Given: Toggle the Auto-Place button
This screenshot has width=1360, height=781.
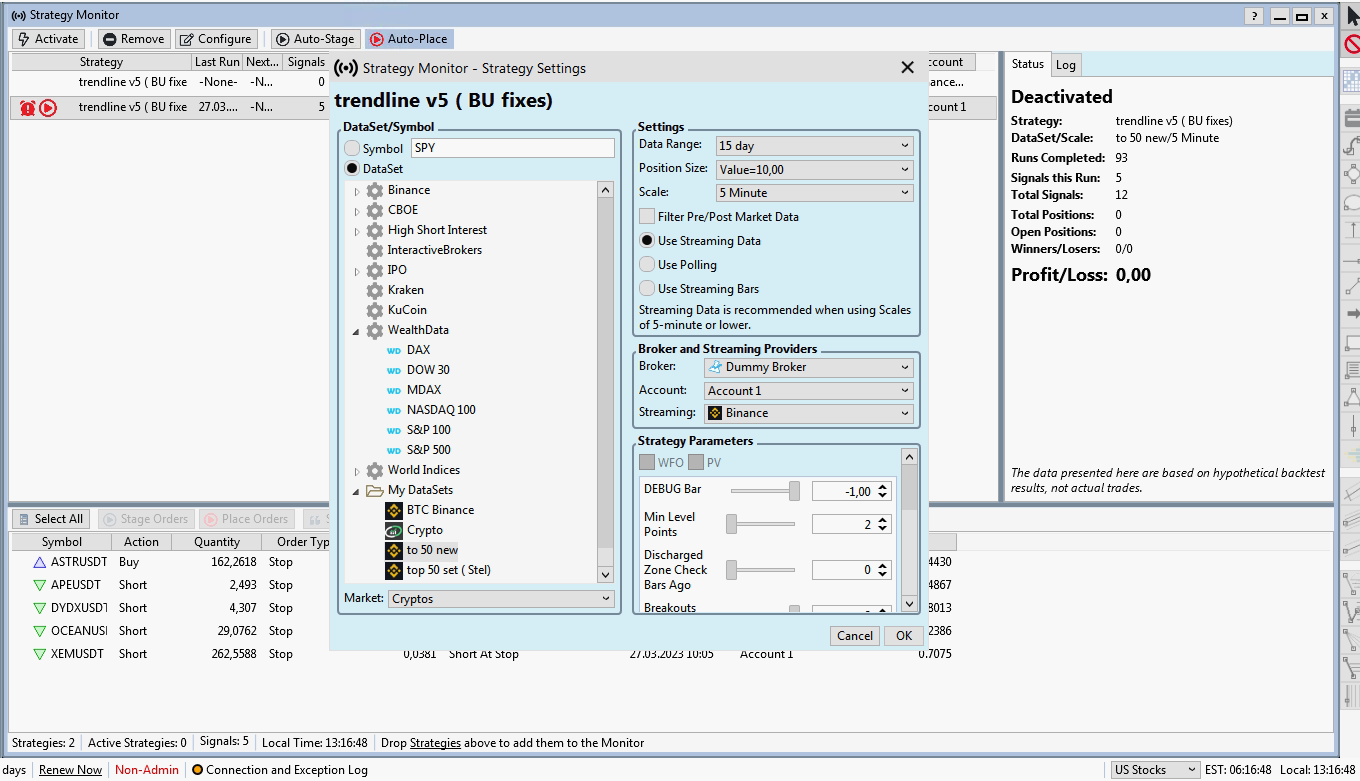Looking at the screenshot, I should pos(408,39).
